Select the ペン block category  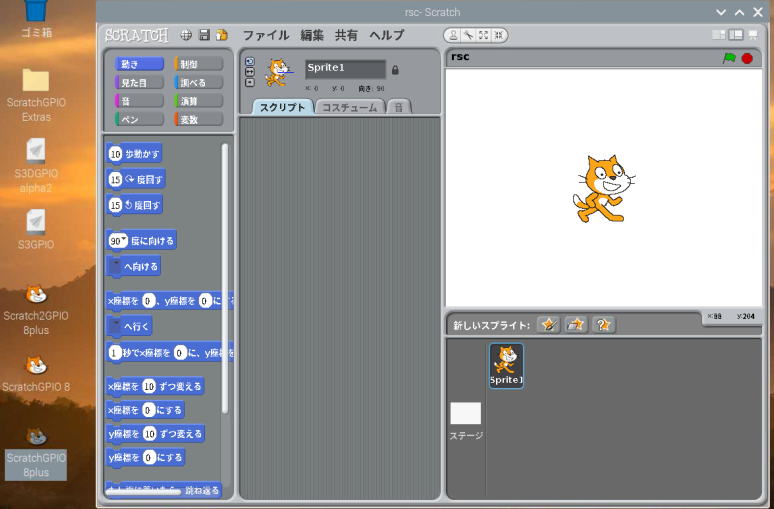pos(139,119)
